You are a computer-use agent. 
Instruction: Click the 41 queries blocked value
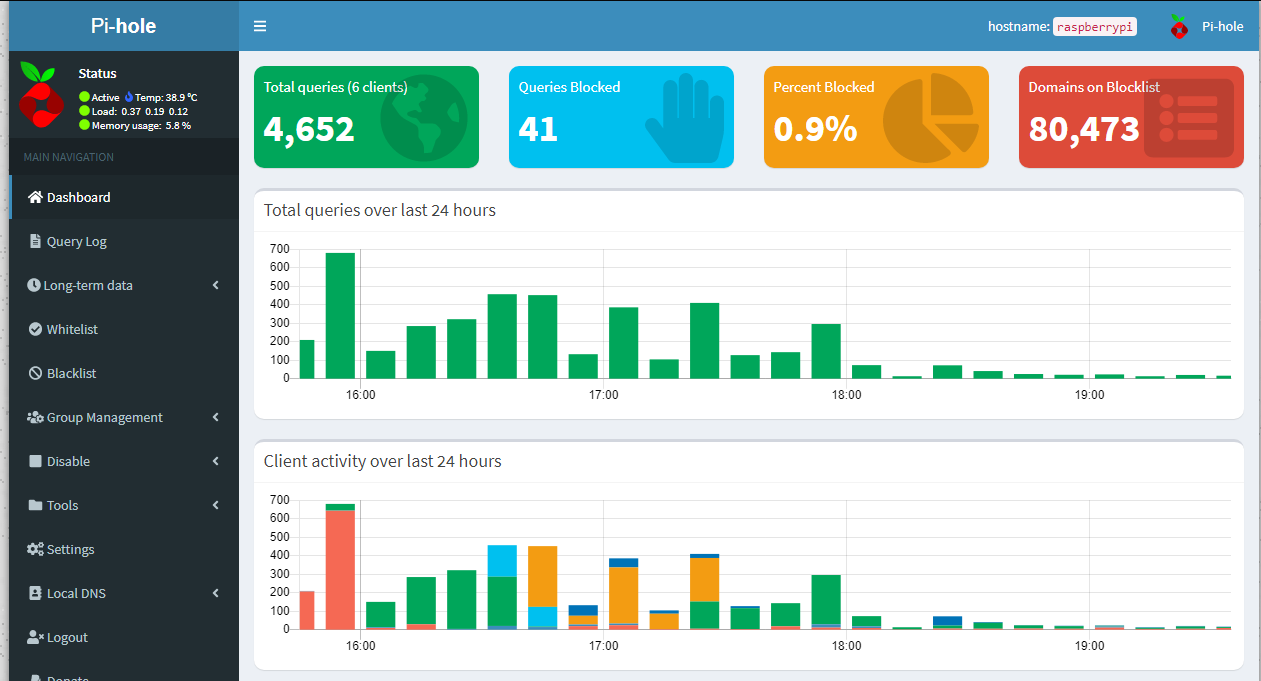(x=538, y=129)
